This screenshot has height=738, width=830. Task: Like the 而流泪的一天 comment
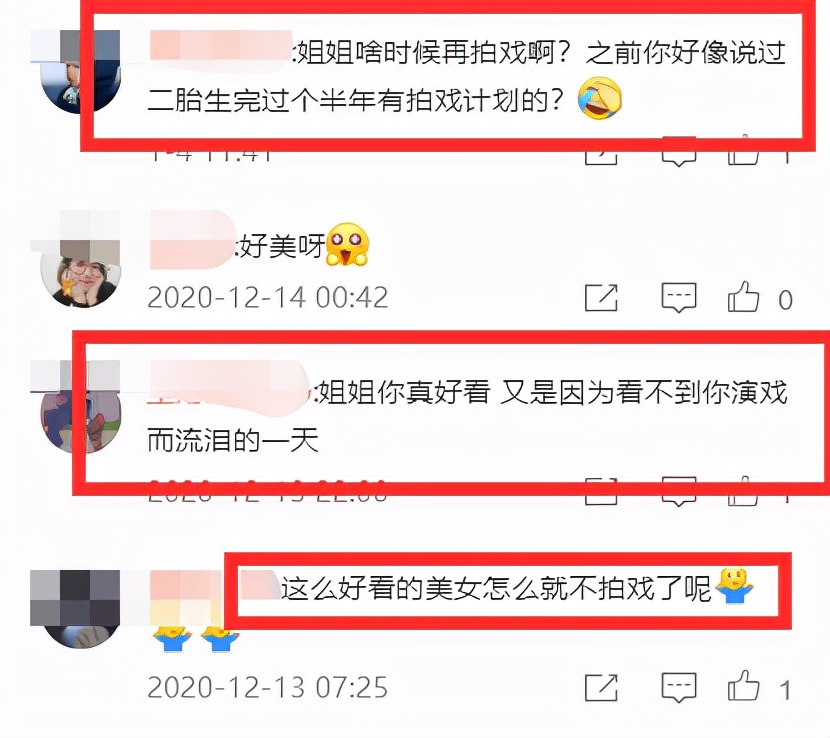coord(744,492)
